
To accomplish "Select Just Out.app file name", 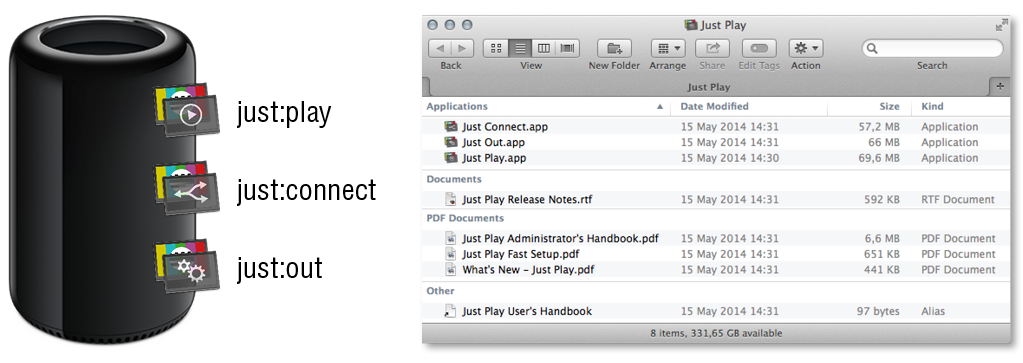I will [494, 142].
